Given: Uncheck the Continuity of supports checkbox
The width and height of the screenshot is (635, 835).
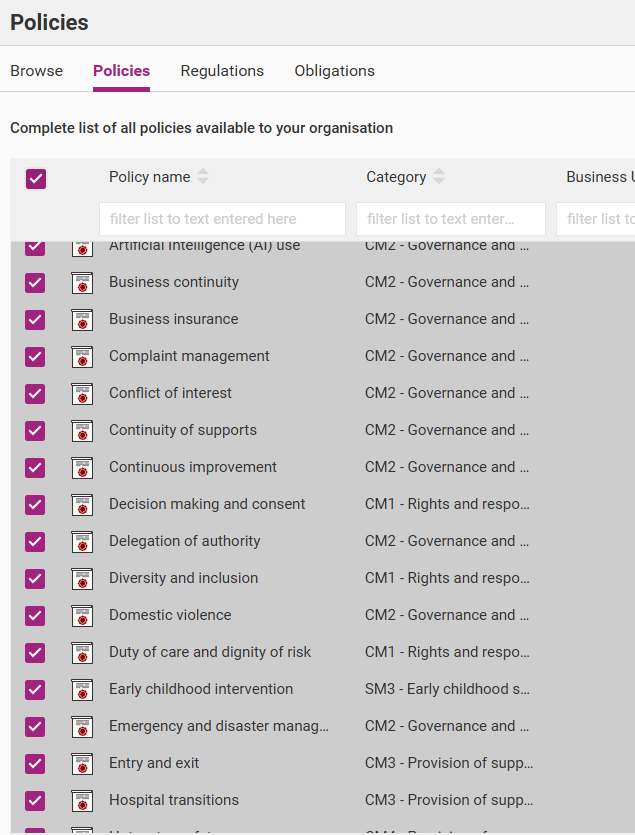Looking at the screenshot, I should pyautogui.click(x=35, y=431).
